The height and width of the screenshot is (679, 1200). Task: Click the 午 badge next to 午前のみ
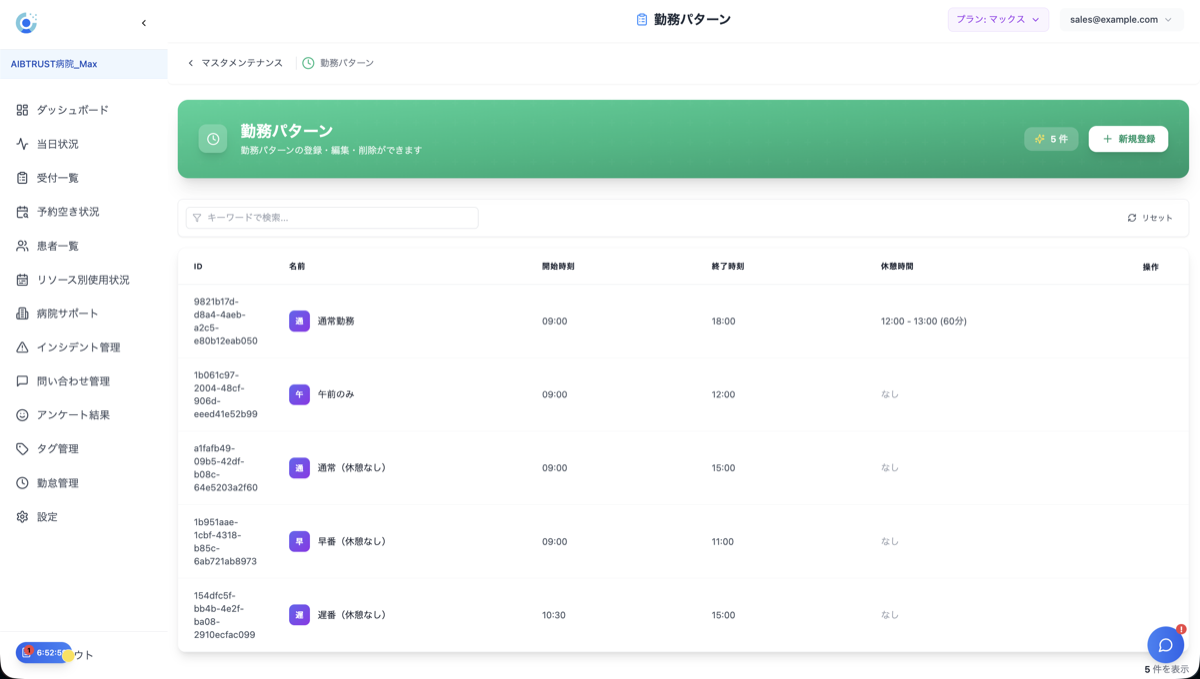pyautogui.click(x=299, y=394)
